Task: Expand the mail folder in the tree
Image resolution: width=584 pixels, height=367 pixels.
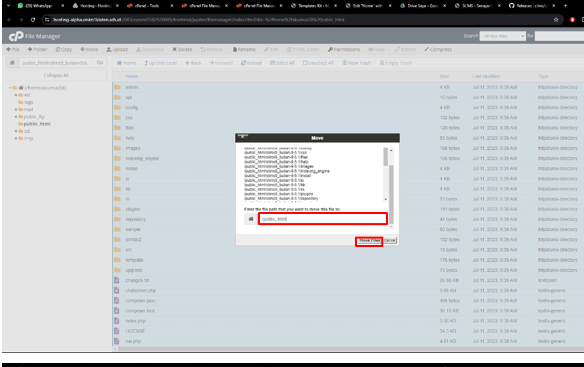Action: tap(16, 110)
